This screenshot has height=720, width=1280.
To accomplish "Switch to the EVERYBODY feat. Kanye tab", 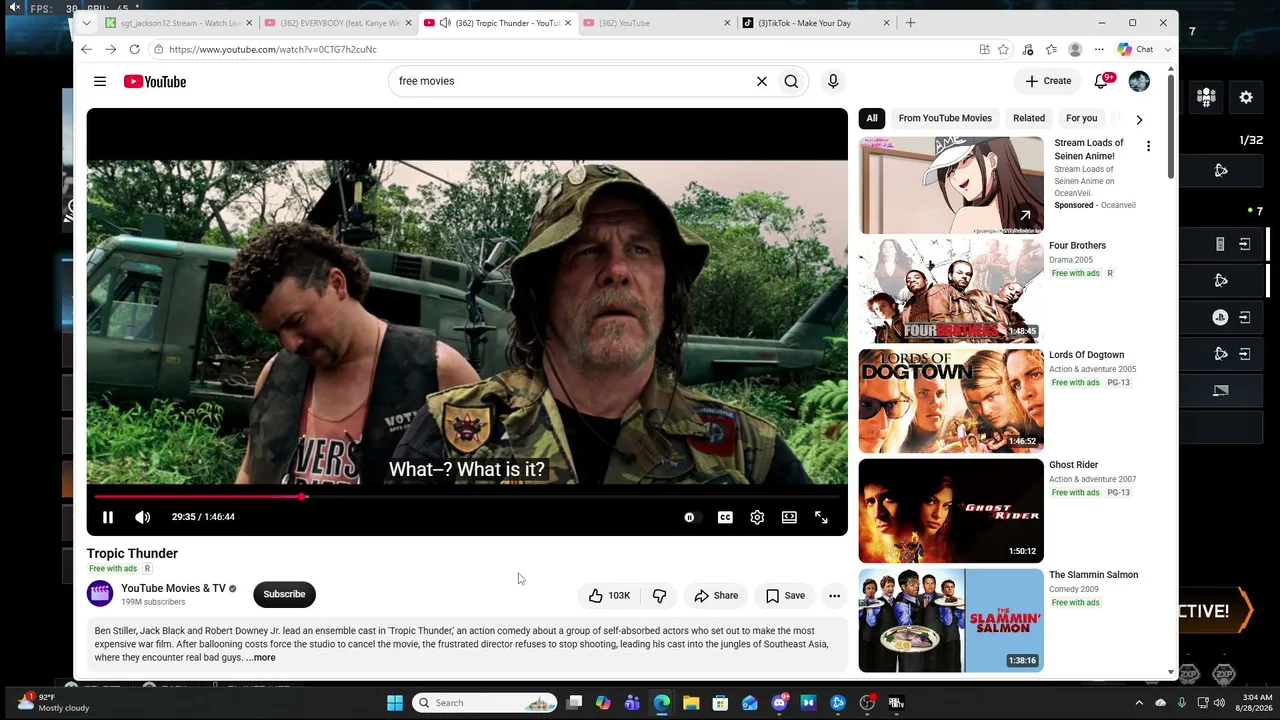I will coord(339,23).
